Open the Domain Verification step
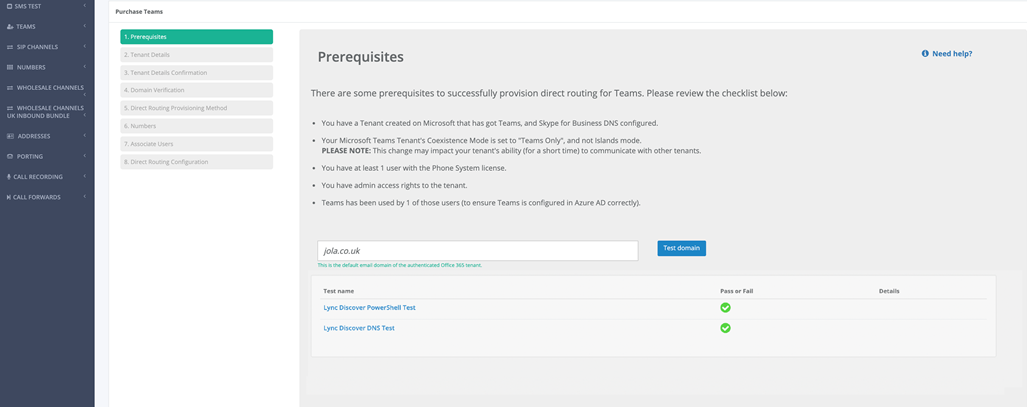The image size is (1027, 407). [196, 90]
